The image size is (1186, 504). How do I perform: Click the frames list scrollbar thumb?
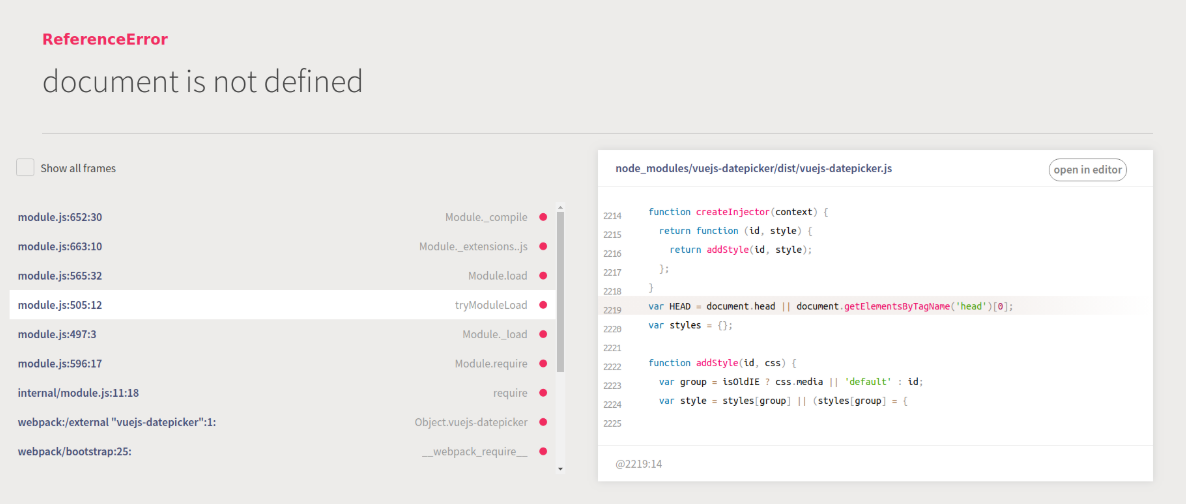pyautogui.click(x=560, y=291)
